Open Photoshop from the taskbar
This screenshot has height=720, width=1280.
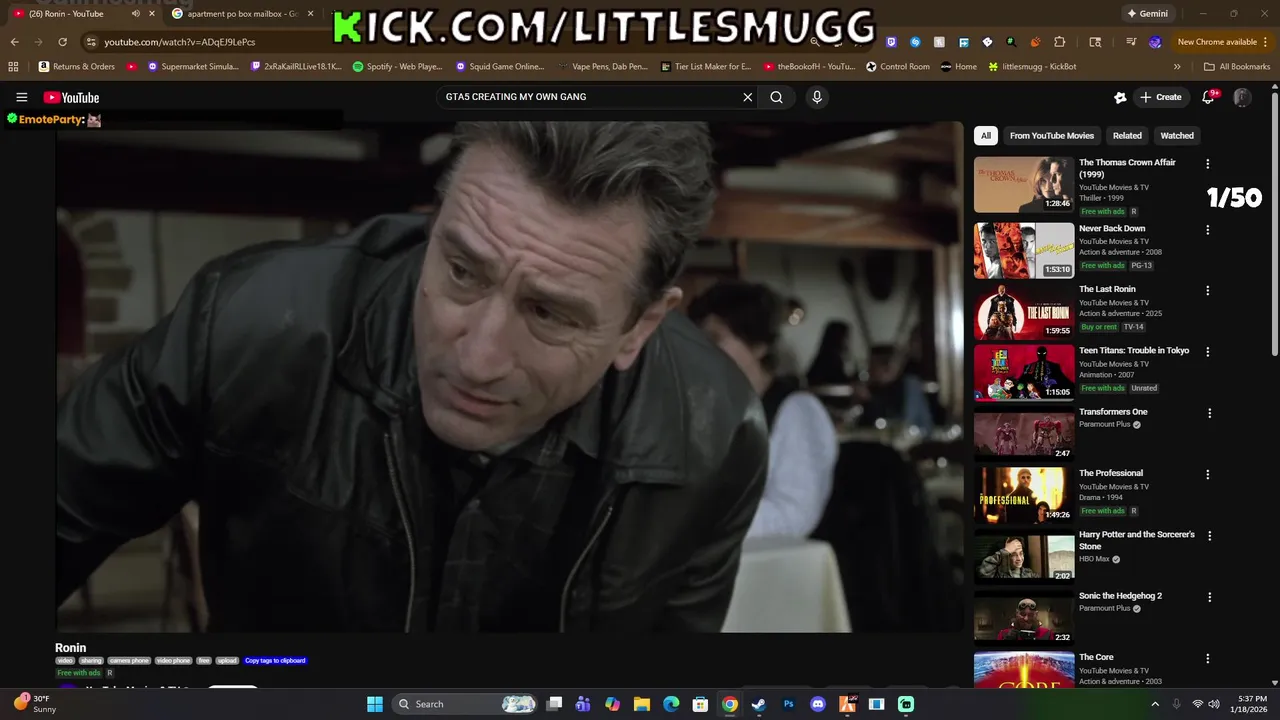(788, 704)
